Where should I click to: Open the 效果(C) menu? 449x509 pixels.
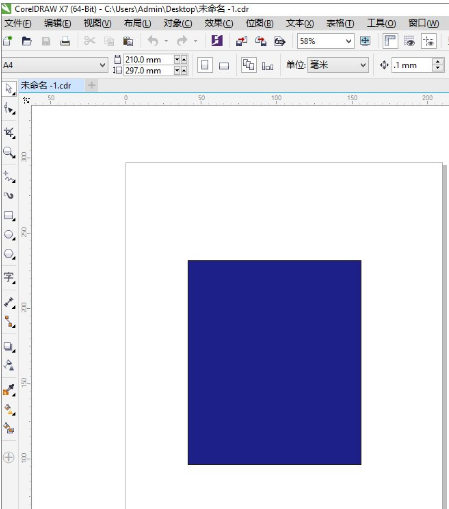219,23
